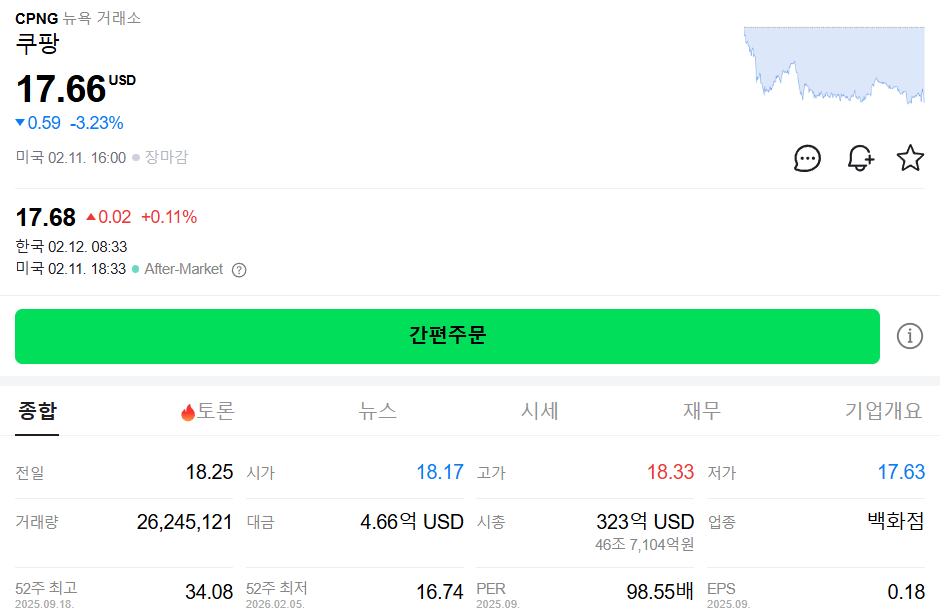Image resolution: width=940 pixels, height=615 pixels.
Task: Click the 시총 value 323억 USD
Action: tap(645, 521)
